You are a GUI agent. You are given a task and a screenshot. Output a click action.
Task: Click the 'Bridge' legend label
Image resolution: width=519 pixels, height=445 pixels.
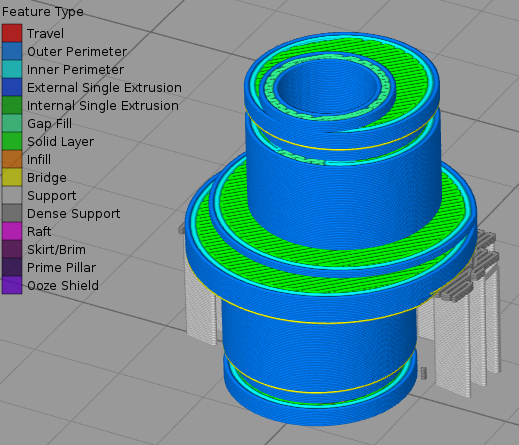pyautogui.click(x=47, y=178)
